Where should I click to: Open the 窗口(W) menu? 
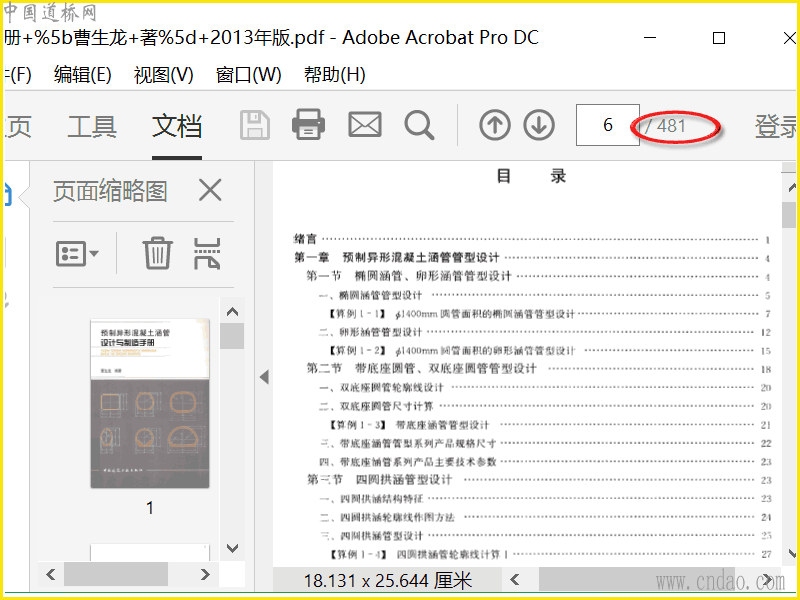(248, 75)
